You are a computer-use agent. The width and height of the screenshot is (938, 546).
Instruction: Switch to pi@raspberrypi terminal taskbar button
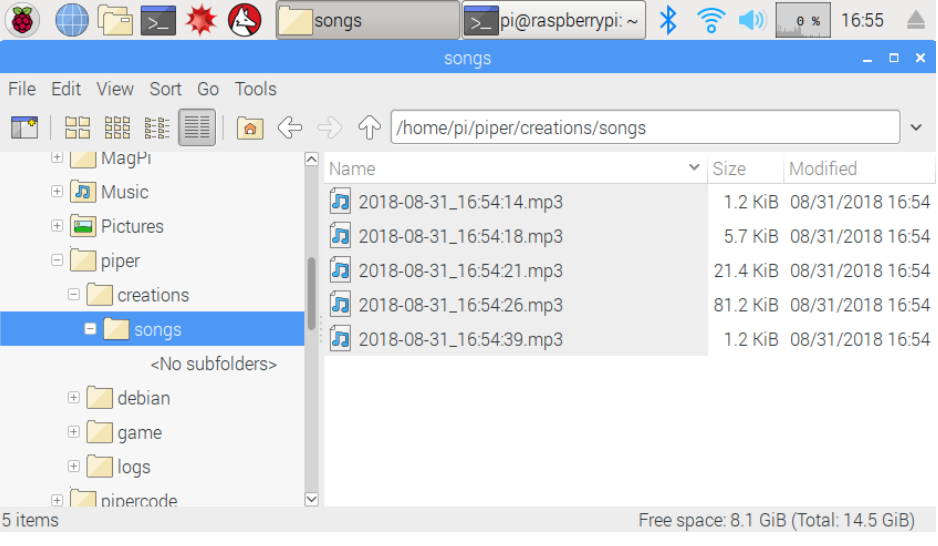554,20
